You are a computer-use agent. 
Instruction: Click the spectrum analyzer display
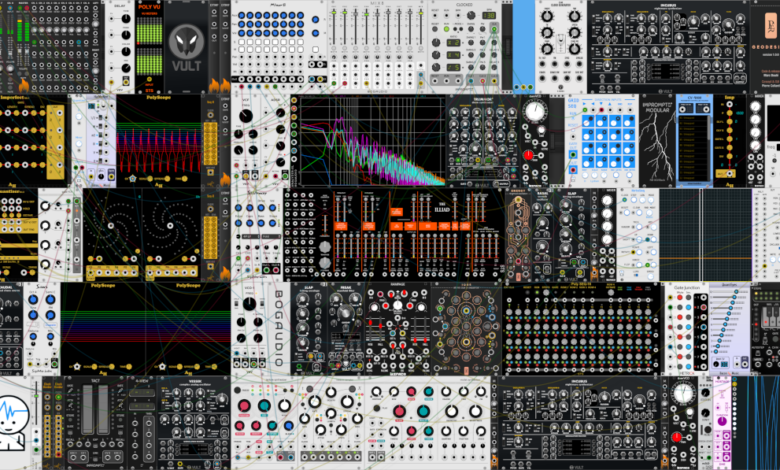pyautogui.click(x=371, y=141)
